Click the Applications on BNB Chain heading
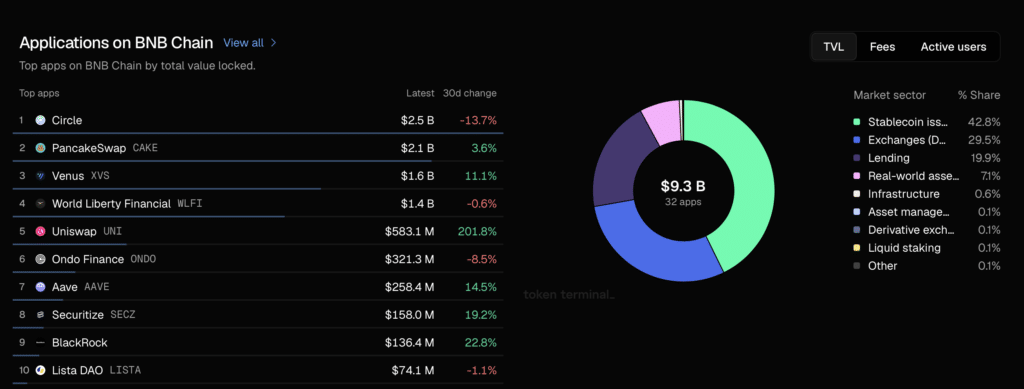The height and width of the screenshot is (389, 1024). point(116,42)
